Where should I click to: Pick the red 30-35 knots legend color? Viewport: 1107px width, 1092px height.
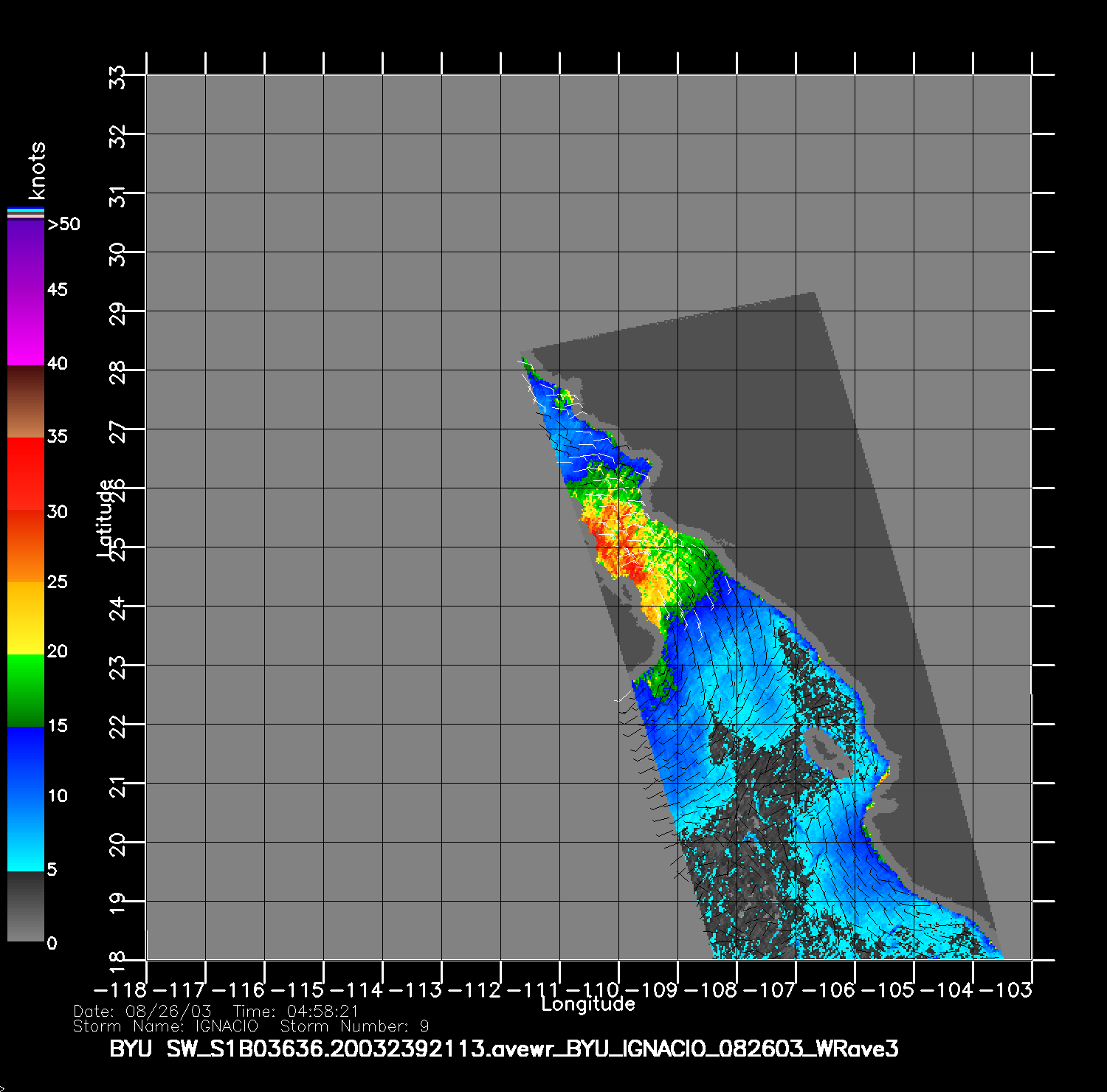[x=26, y=474]
